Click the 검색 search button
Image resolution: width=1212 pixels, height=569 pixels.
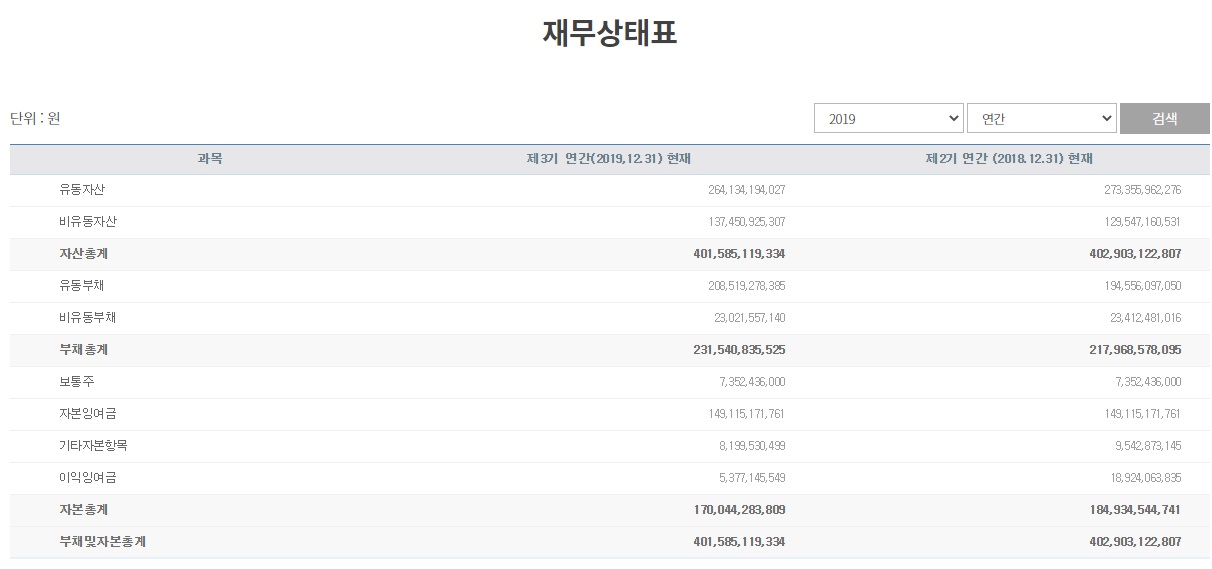coord(1165,118)
